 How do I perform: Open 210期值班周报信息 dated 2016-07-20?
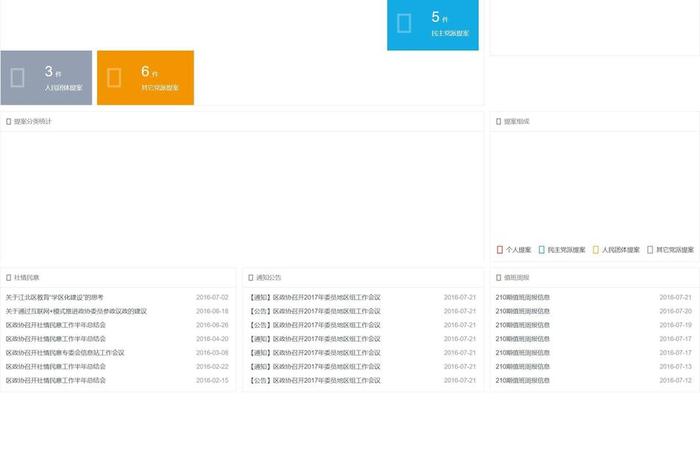522,311
